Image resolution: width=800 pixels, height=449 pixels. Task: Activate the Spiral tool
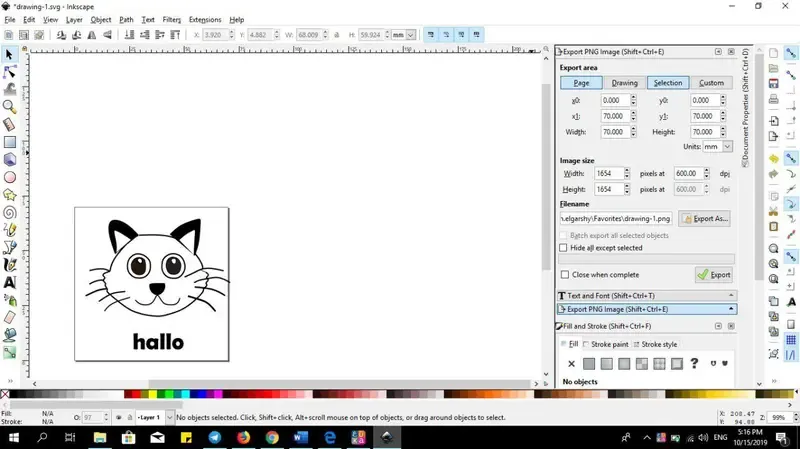pos(10,212)
